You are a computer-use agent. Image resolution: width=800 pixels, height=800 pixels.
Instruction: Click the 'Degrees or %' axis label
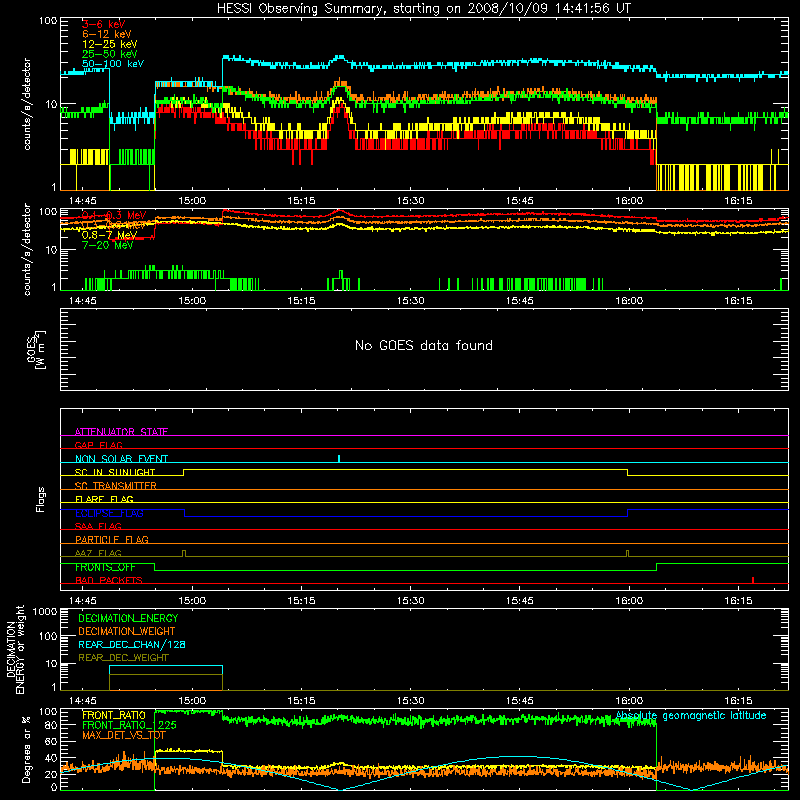click(26, 749)
